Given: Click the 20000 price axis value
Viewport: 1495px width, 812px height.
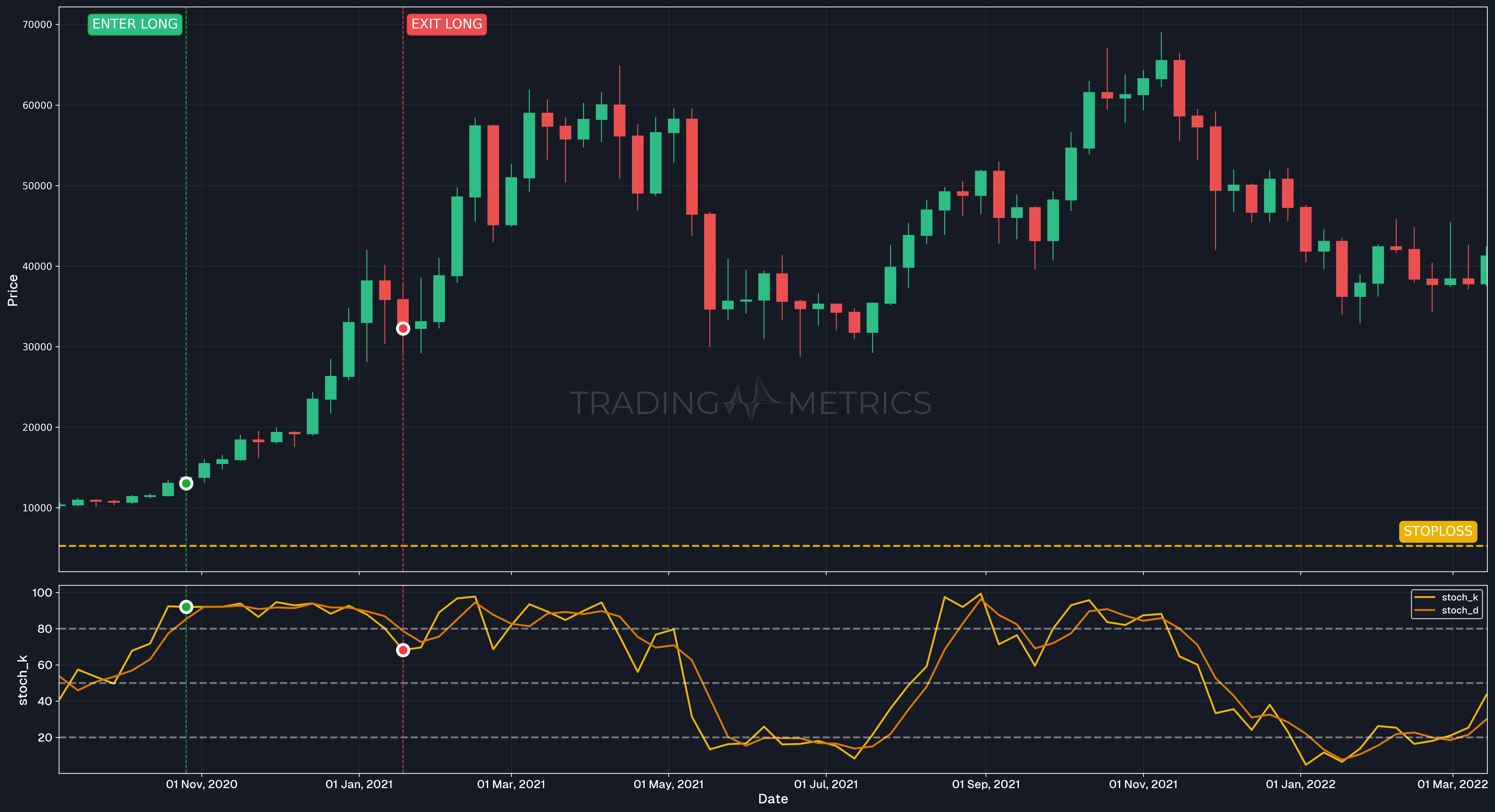Looking at the screenshot, I should click(x=37, y=427).
